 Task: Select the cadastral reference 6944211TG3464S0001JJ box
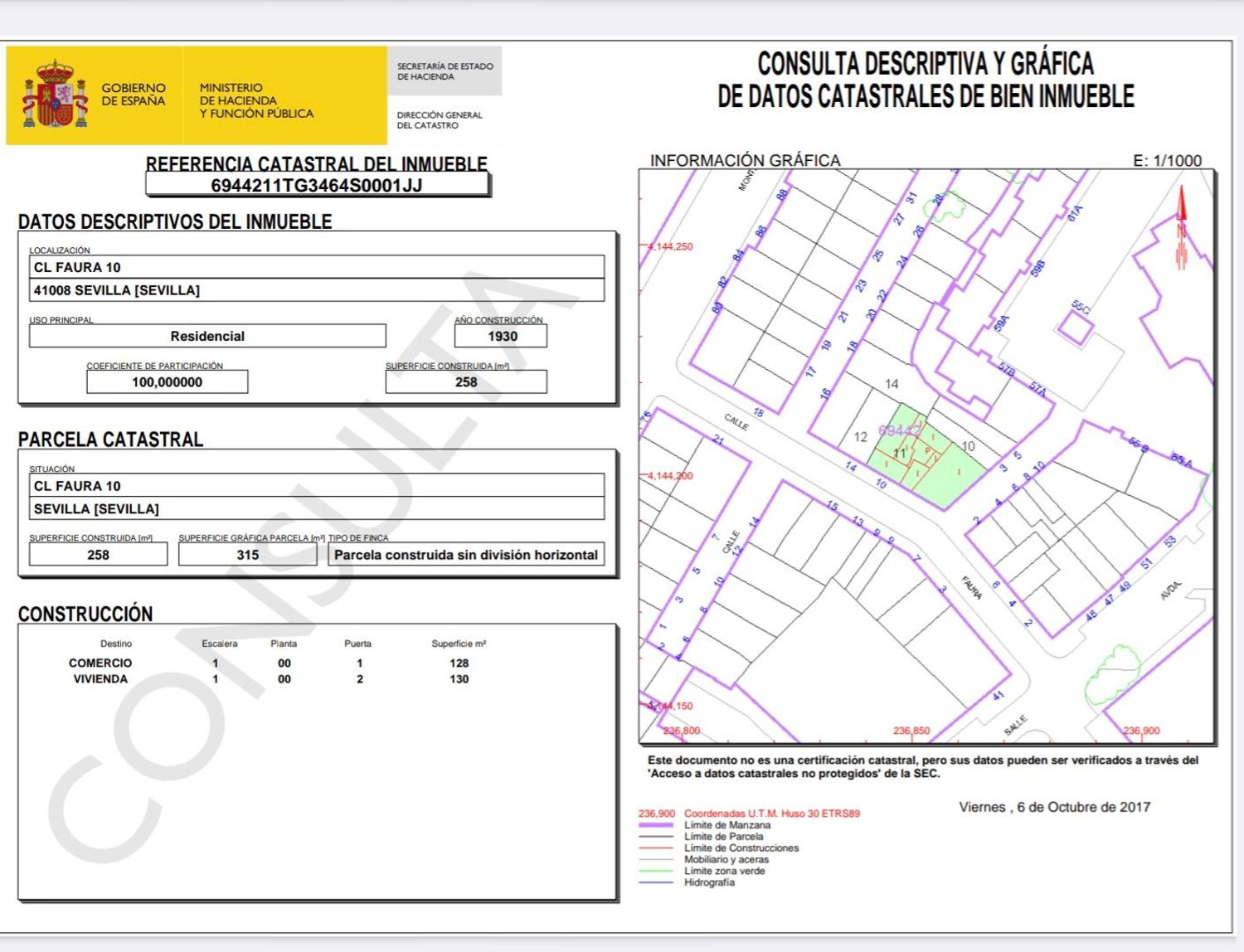317,185
